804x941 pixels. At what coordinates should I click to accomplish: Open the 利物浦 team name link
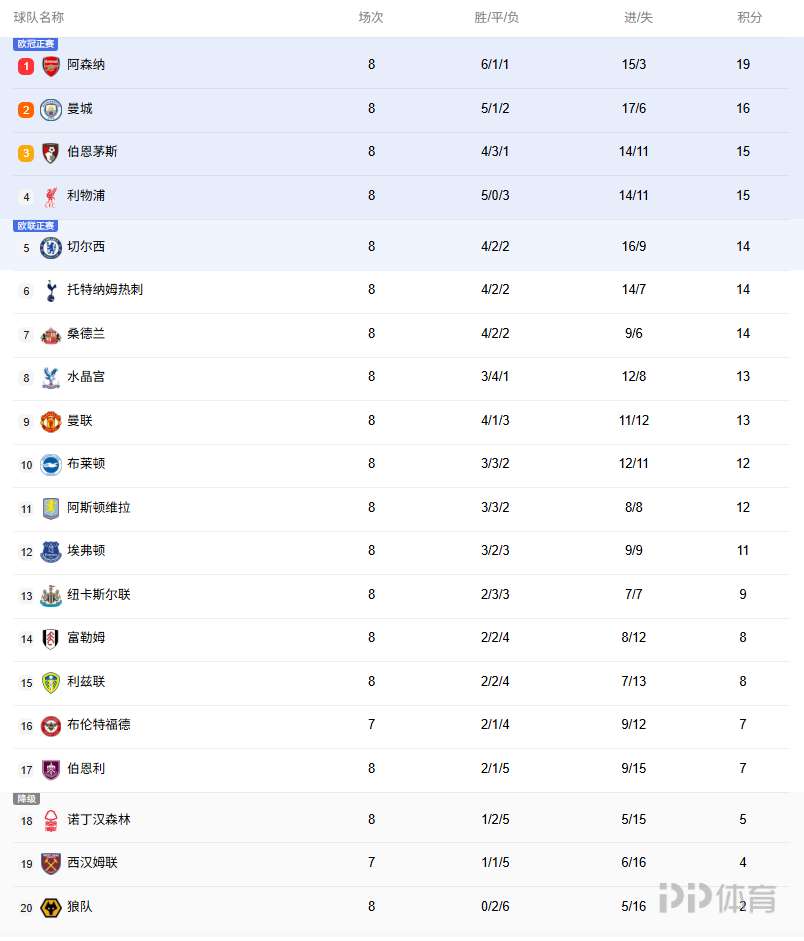pyautogui.click(x=86, y=195)
